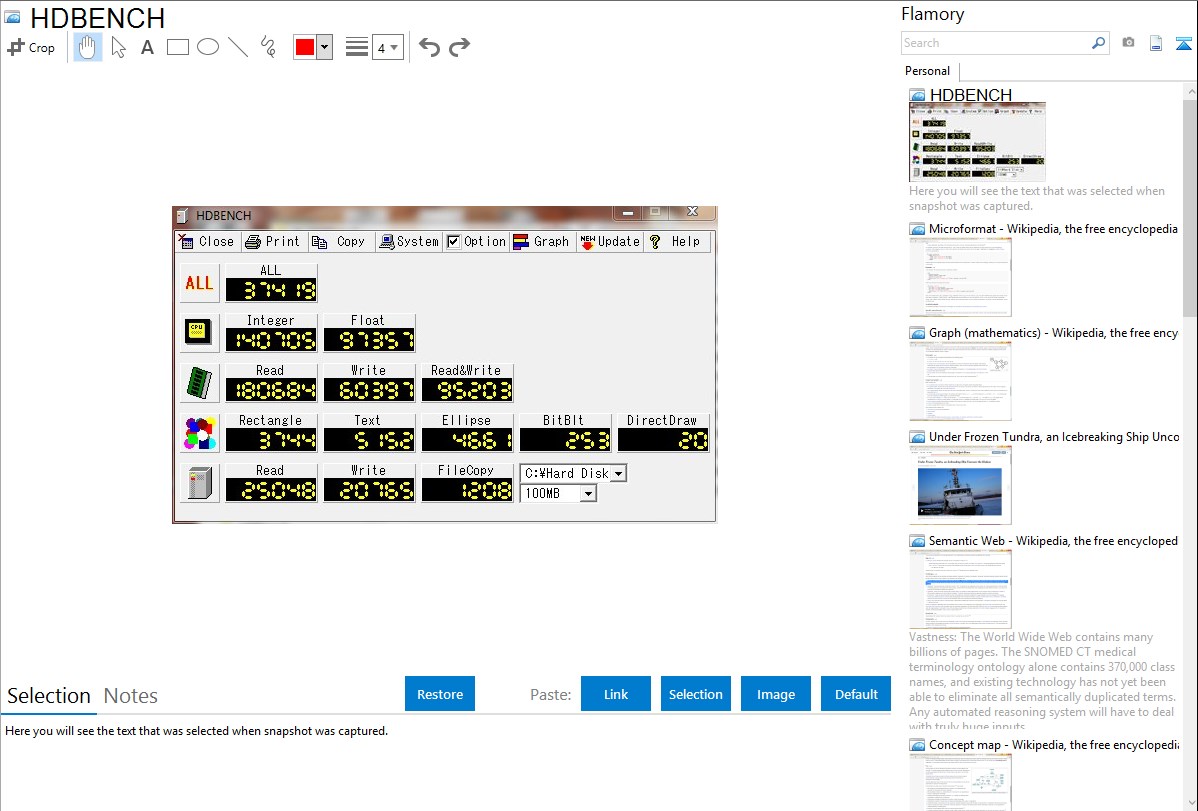Viewport: 1198px width, 811px height.
Task: Click the camera capture icon
Action: coord(1128,43)
